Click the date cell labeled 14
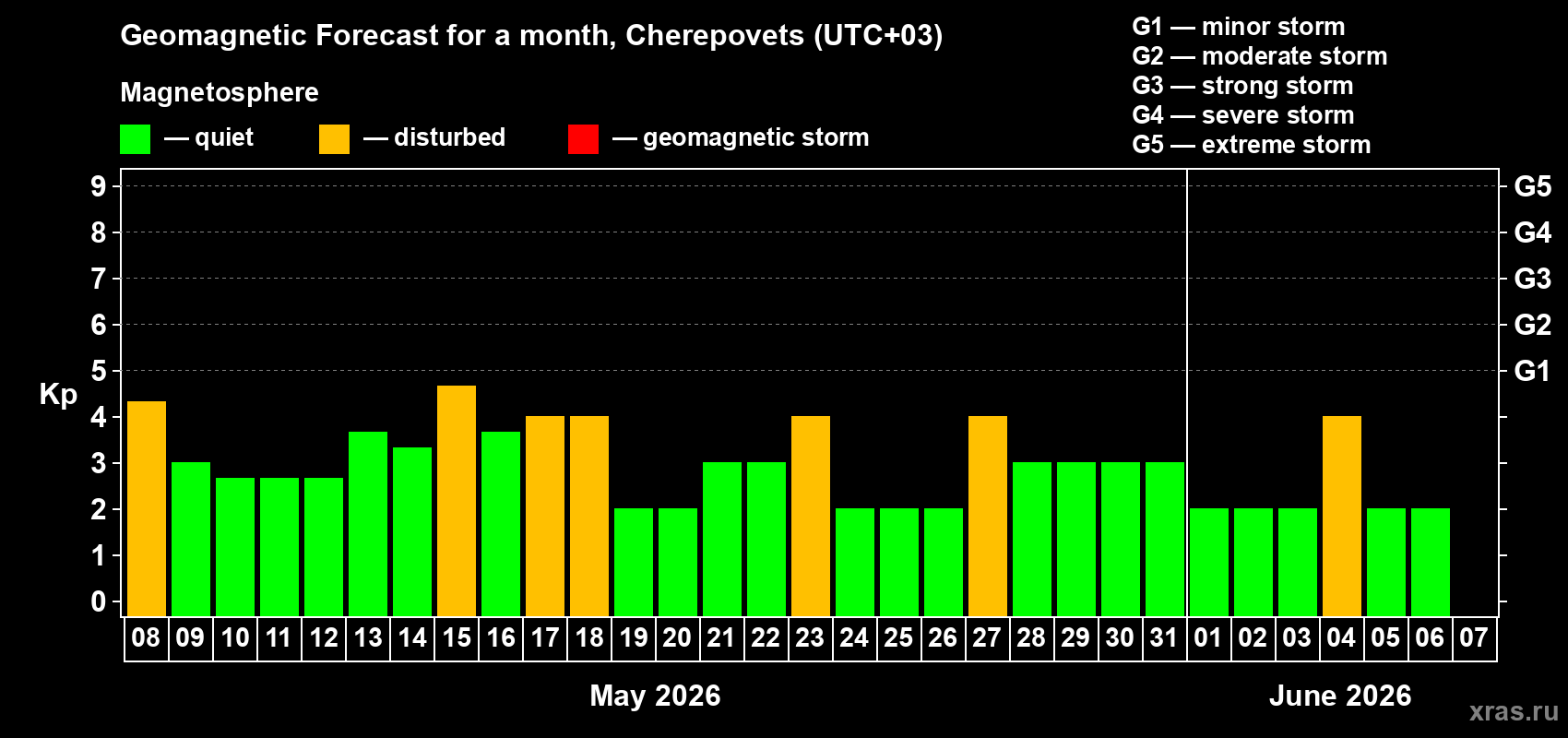This screenshot has width=1568, height=738. tap(412, 638)
